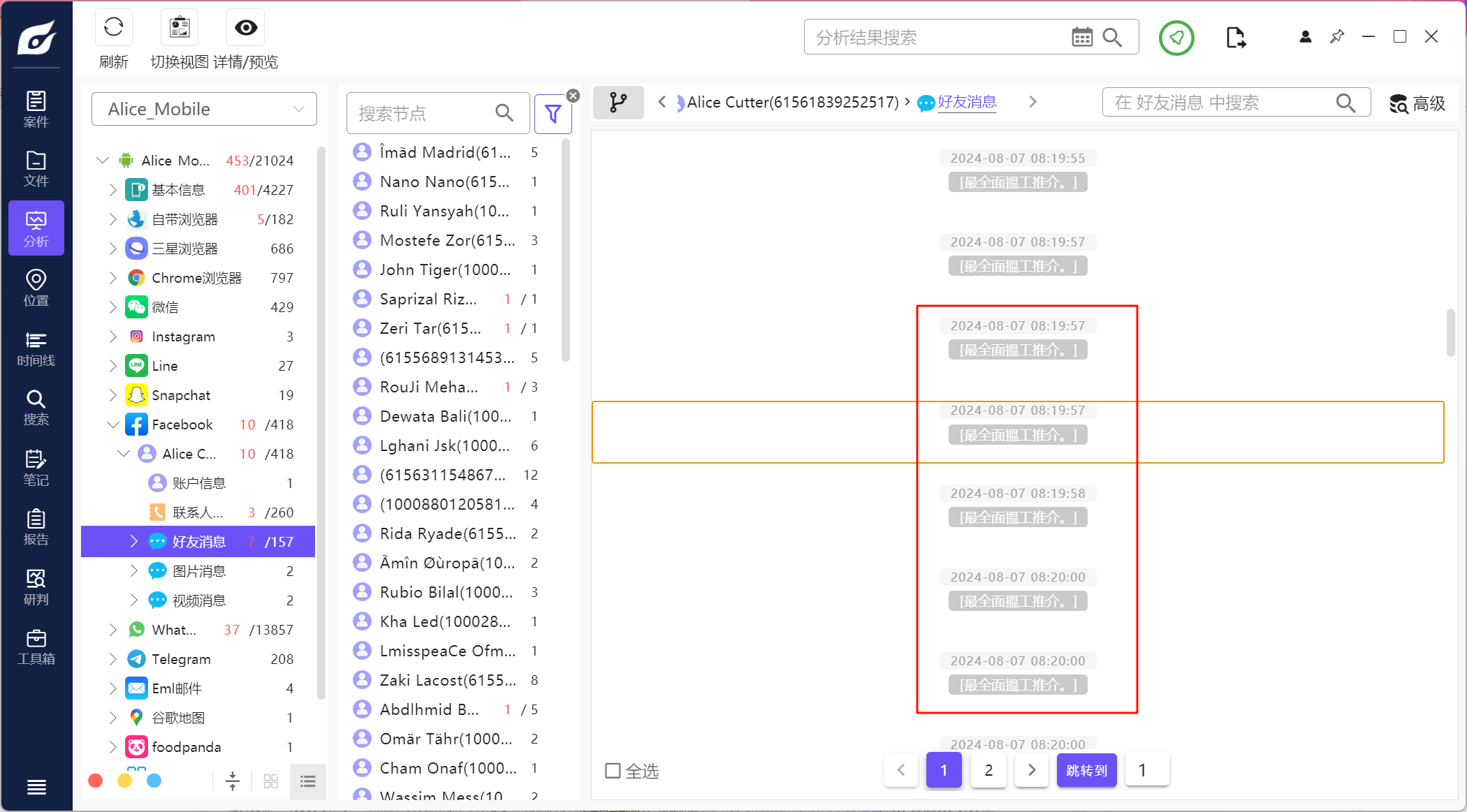Expand the Telegram tree node
Image resolution: width=1467 pixels, height=812 pixels.
coord(112,659)
